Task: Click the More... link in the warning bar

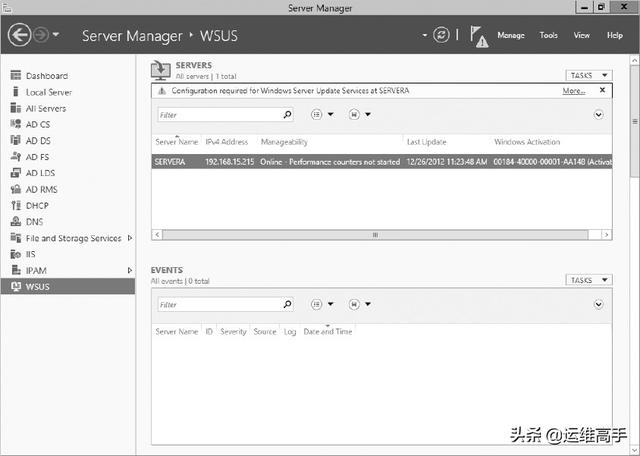Action: coord(573,91)
